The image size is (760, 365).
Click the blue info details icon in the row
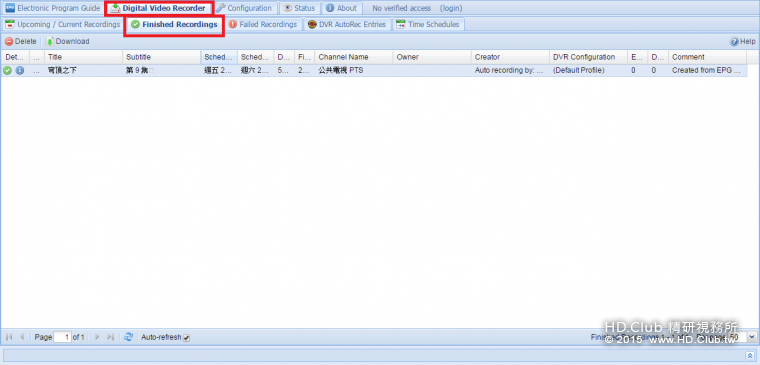[19, 70]
